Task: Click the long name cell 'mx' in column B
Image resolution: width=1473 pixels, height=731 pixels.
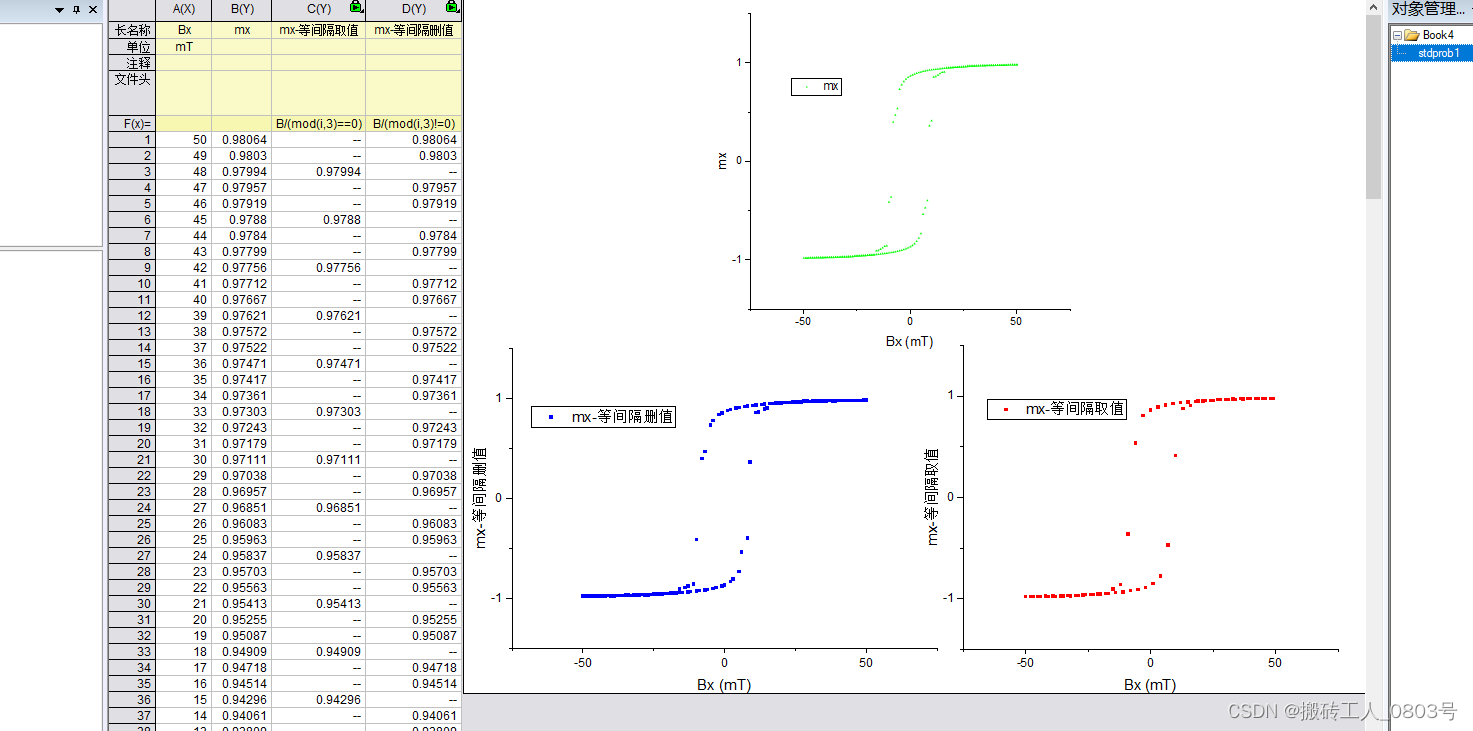Action: (241, 30)
